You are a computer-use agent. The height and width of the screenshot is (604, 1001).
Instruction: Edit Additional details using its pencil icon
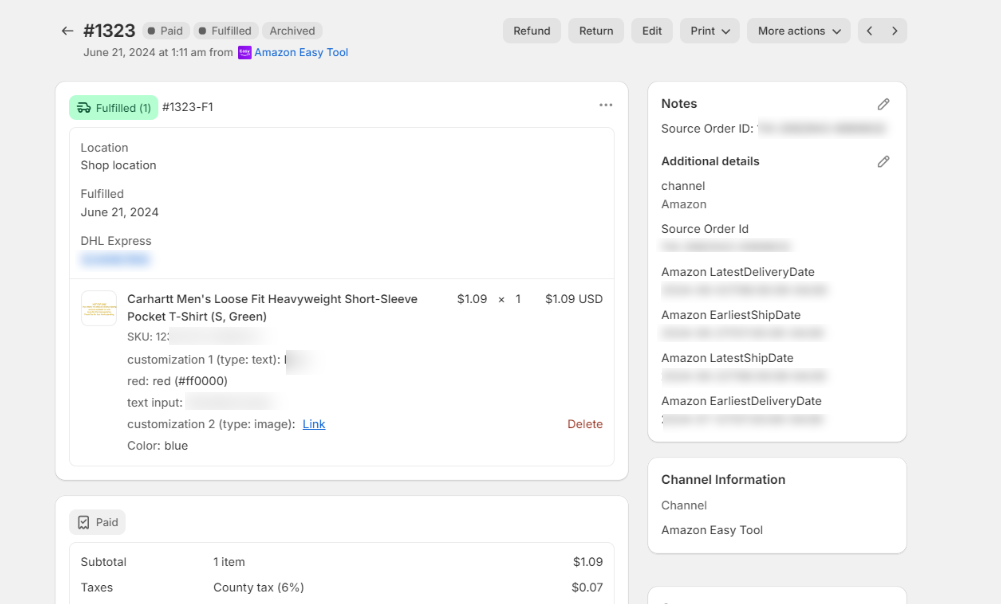coord(883,161)
